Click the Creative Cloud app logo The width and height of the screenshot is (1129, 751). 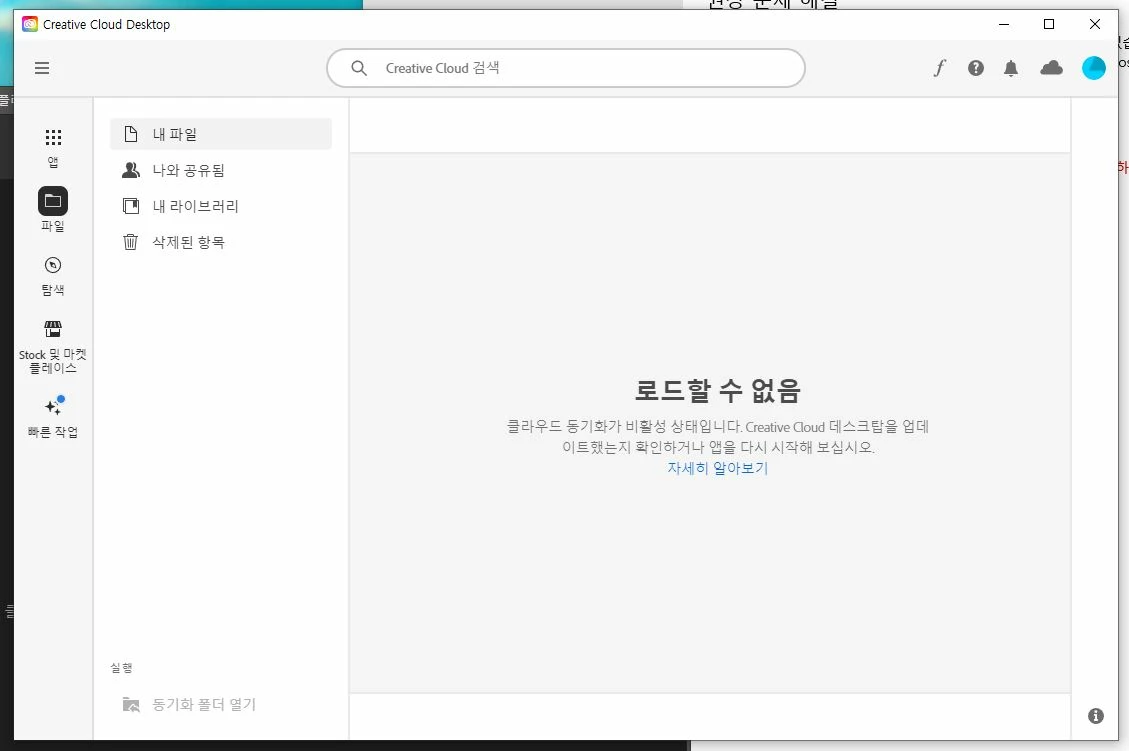point(30,24)
